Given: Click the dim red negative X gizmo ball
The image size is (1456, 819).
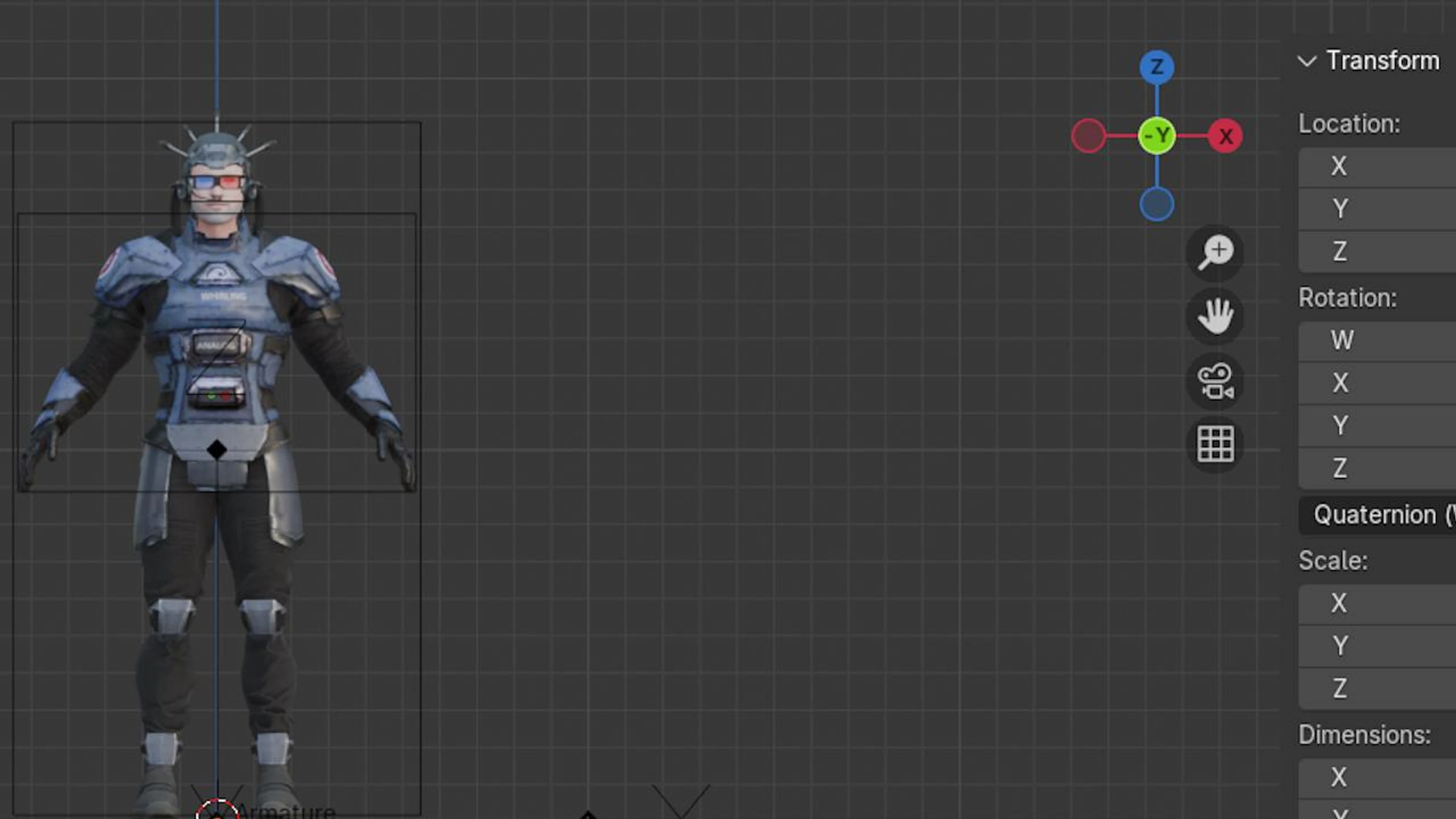Looking at the screenshot, I should point(1088,136).
